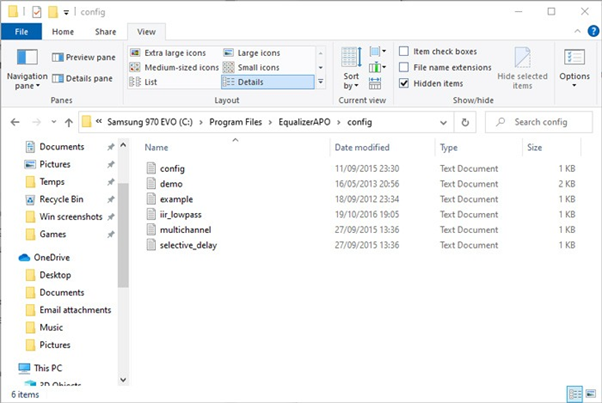Expand the address bar history dropdown

[x=443, y=122]
